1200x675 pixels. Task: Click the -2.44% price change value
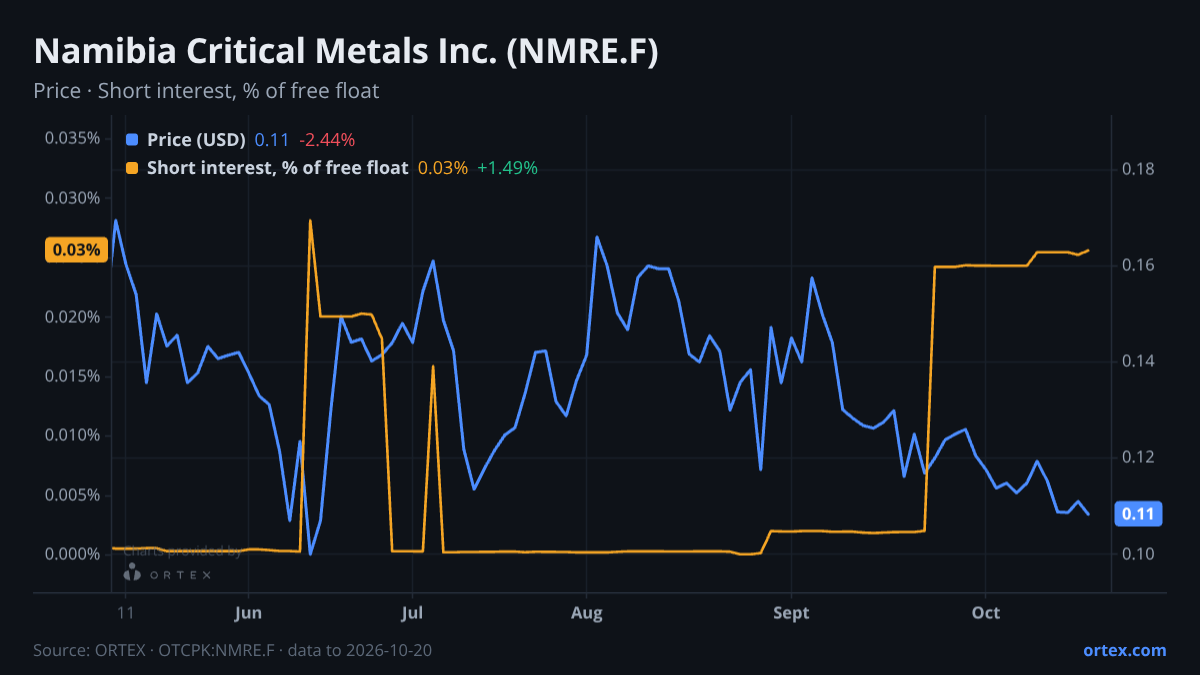point(327,140)
